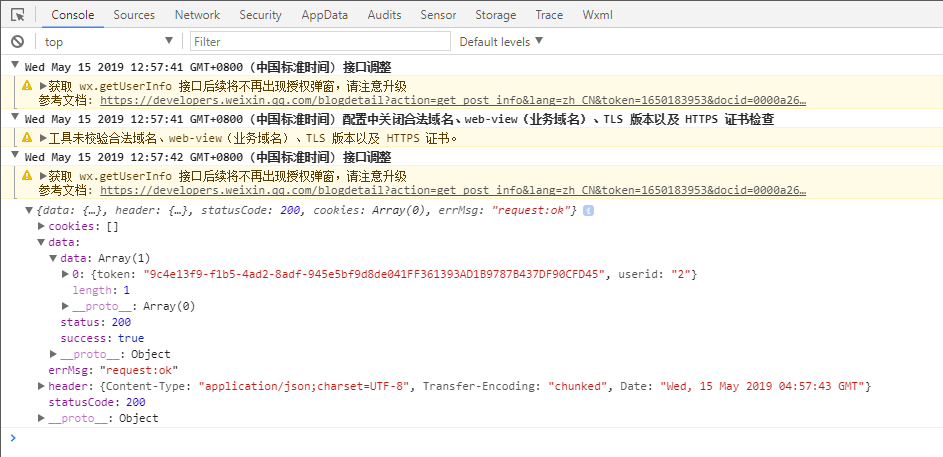Collapse the data: Array(1) node
The height and width of the screenshot is (457, 943).
tap(53, 258)
